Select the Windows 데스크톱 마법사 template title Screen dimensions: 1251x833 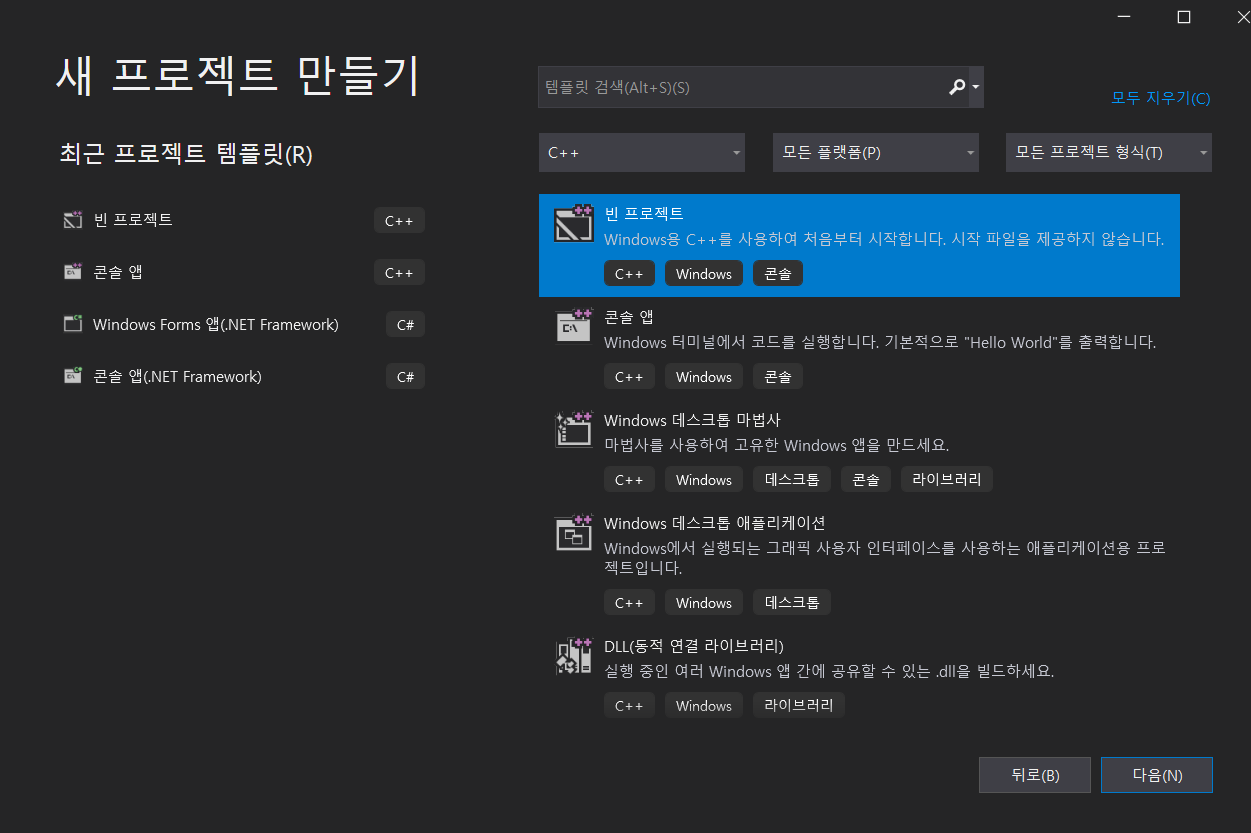pyautogui.click(x=692, y=420)
